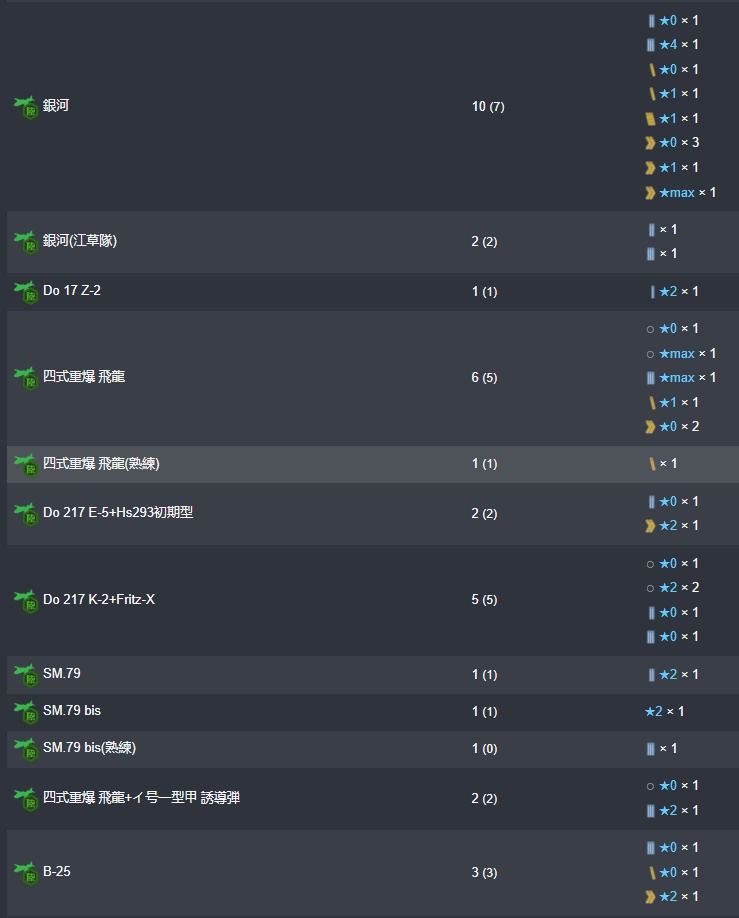Click the icon next to Do 217 K-2+Fritz-X
Image resolution: width=739 pixels, height=918 pixels.
click(x=25, y=600)
